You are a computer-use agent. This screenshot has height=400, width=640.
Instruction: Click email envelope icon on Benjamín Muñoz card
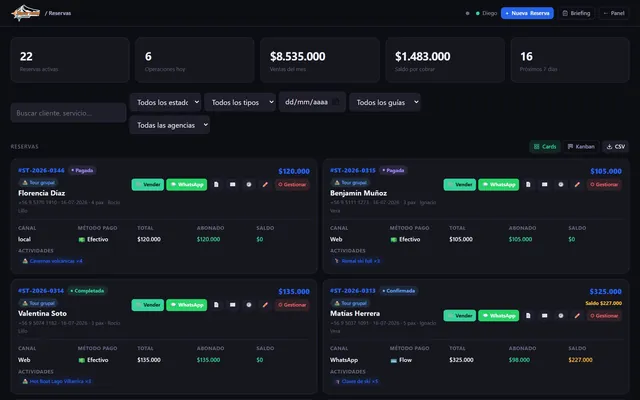(544, 184)
